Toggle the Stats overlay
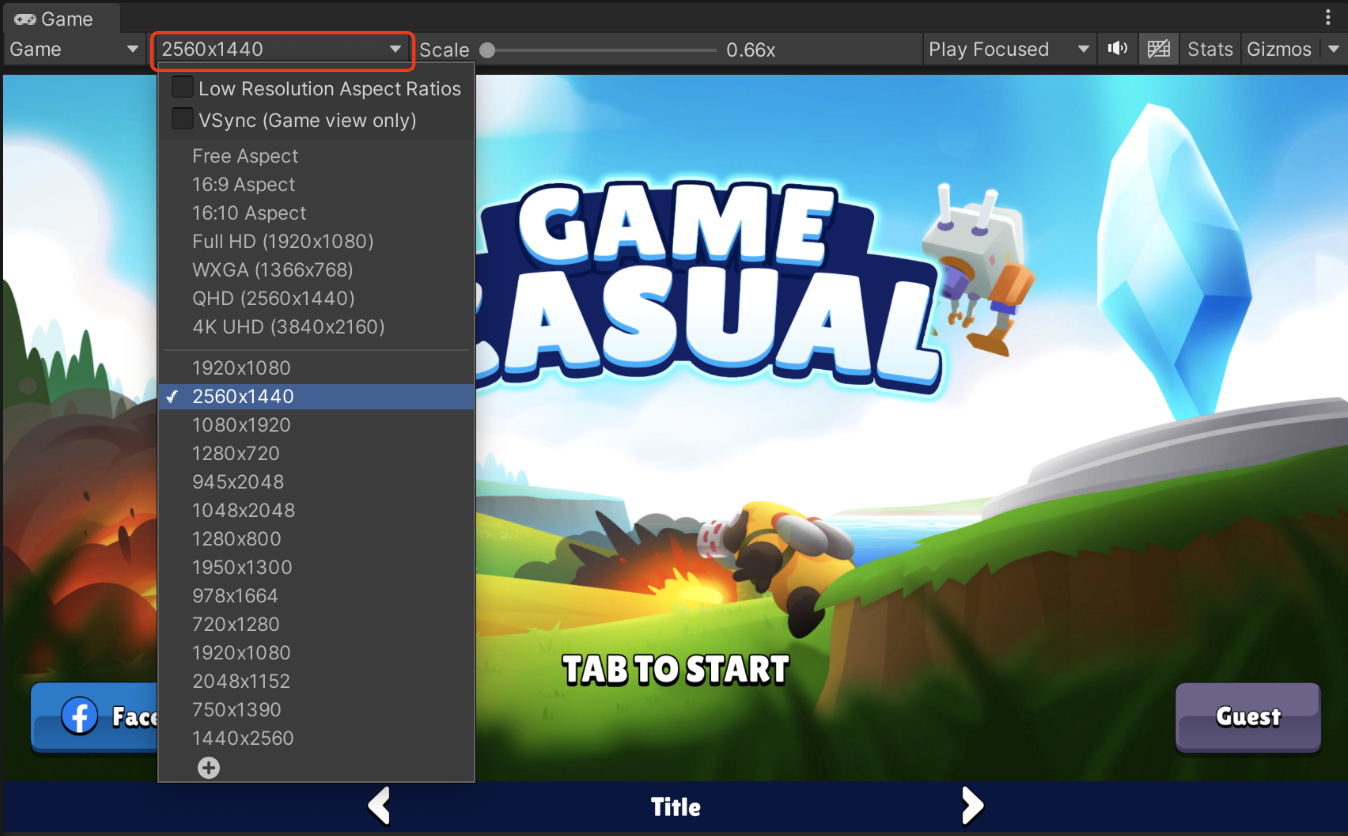This screenshot has height=836, width=1348. 1210,49
